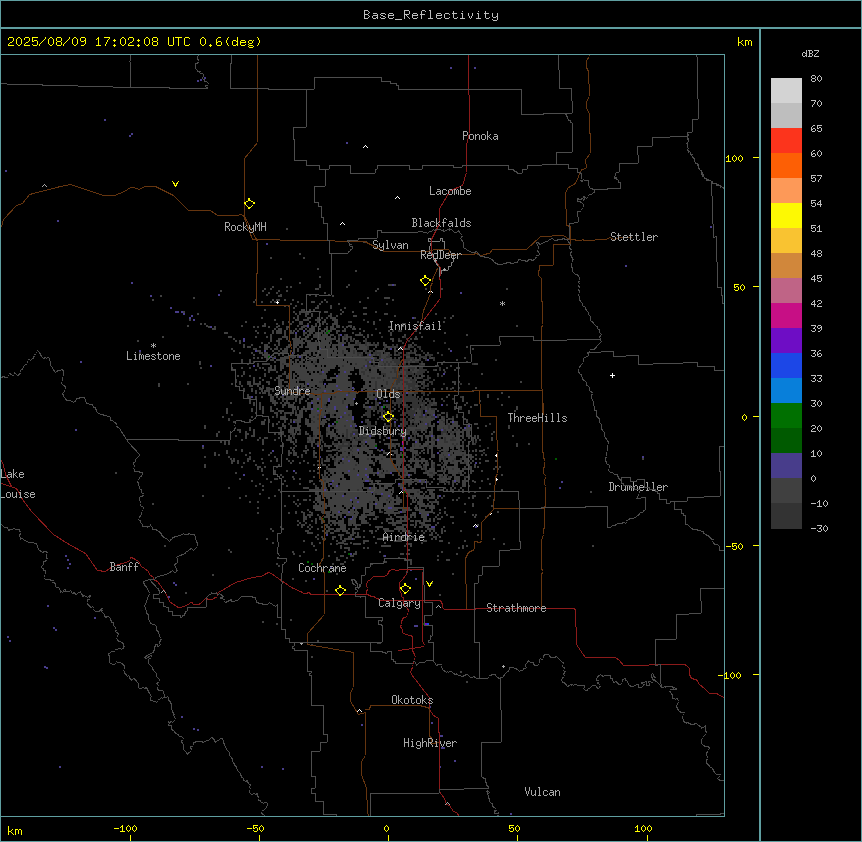Click slate purple 0-10 dBZ legend swatch
Viewport: 862px width, 842px height.
coord(786,466)
